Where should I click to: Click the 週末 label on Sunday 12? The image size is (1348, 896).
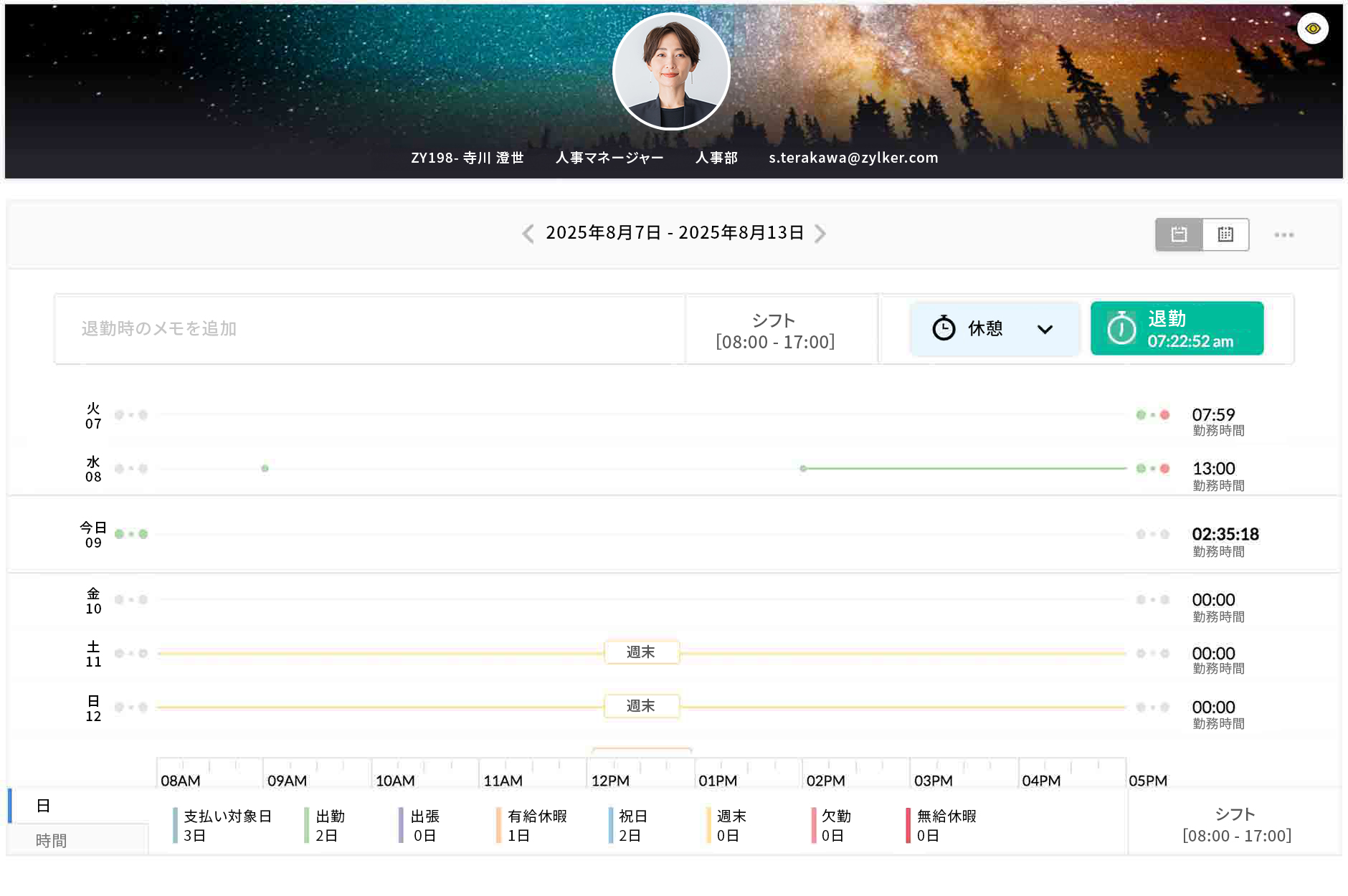coord(641,706)
